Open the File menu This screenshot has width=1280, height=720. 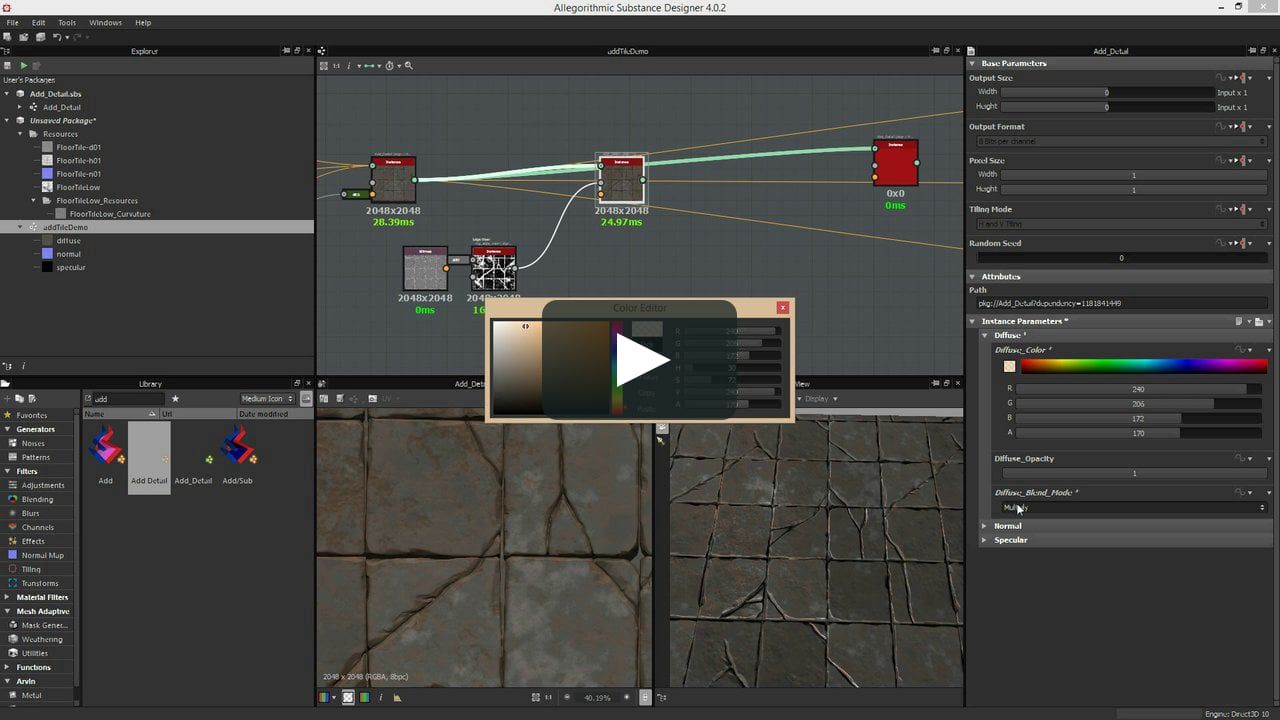pyautogui.click(x=13, y=22)
